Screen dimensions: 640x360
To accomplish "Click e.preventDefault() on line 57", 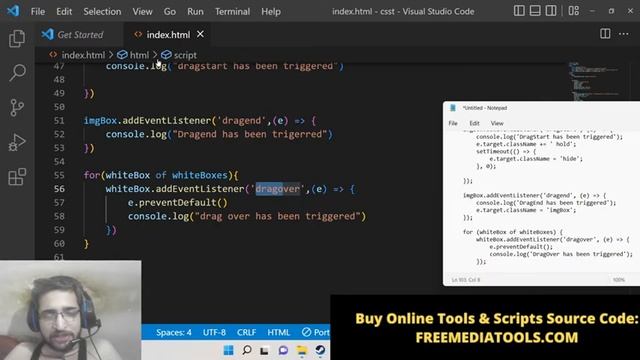I will click(x=178, y=202).
